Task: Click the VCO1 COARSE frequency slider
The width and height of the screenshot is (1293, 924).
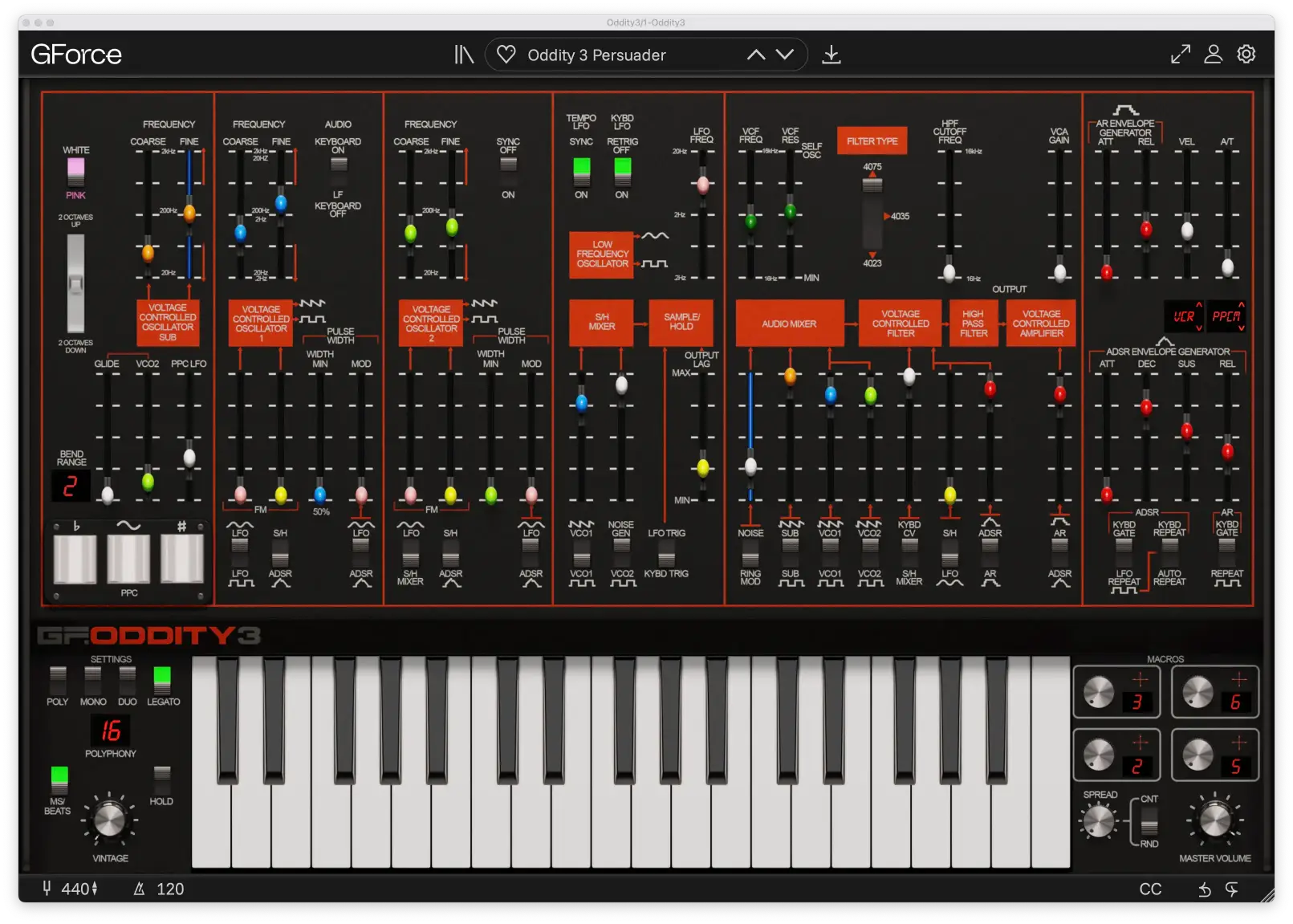Action: (x=240, y=233)
